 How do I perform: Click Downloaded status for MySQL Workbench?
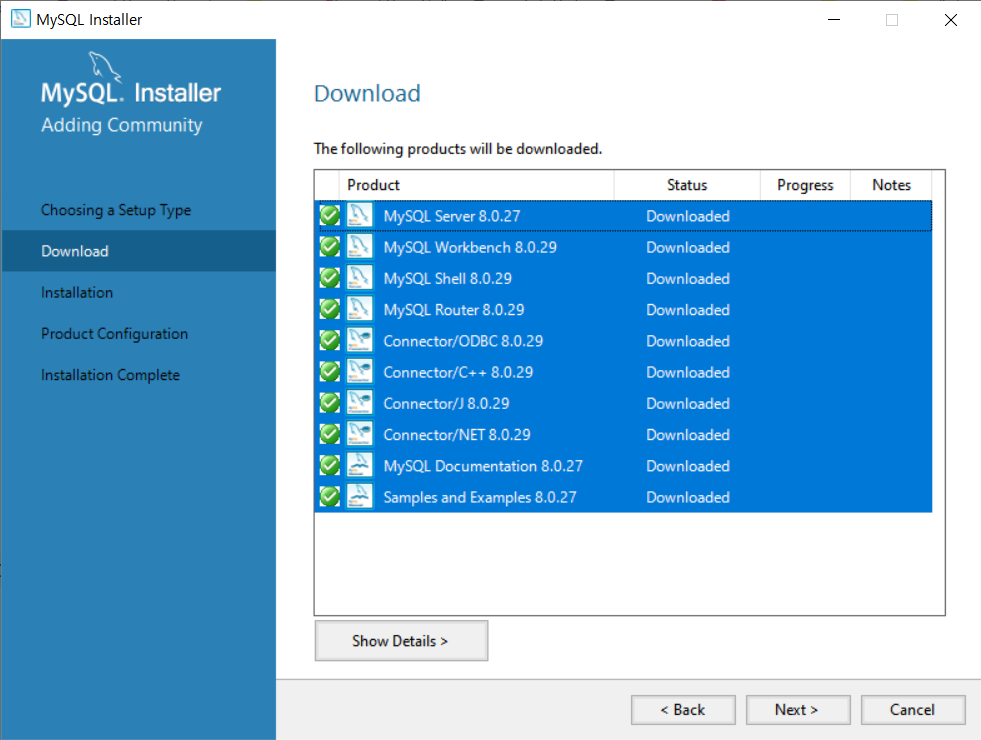[688, 248]
